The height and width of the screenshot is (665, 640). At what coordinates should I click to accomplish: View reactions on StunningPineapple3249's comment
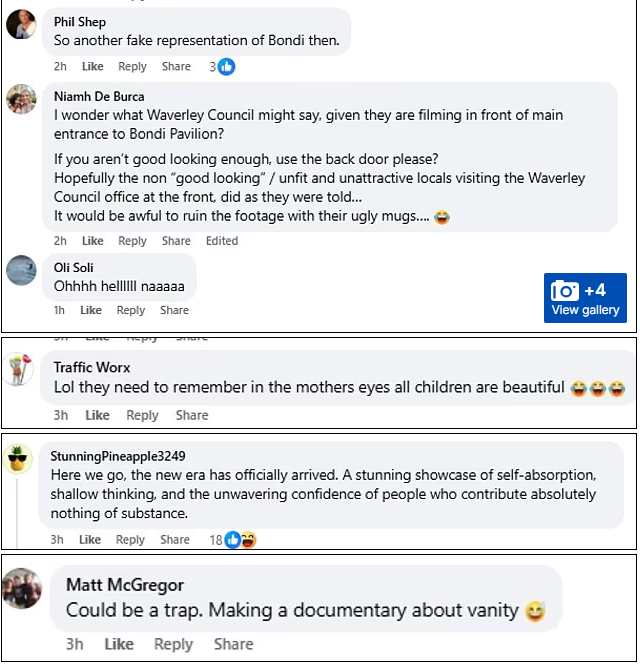(240, 540)
